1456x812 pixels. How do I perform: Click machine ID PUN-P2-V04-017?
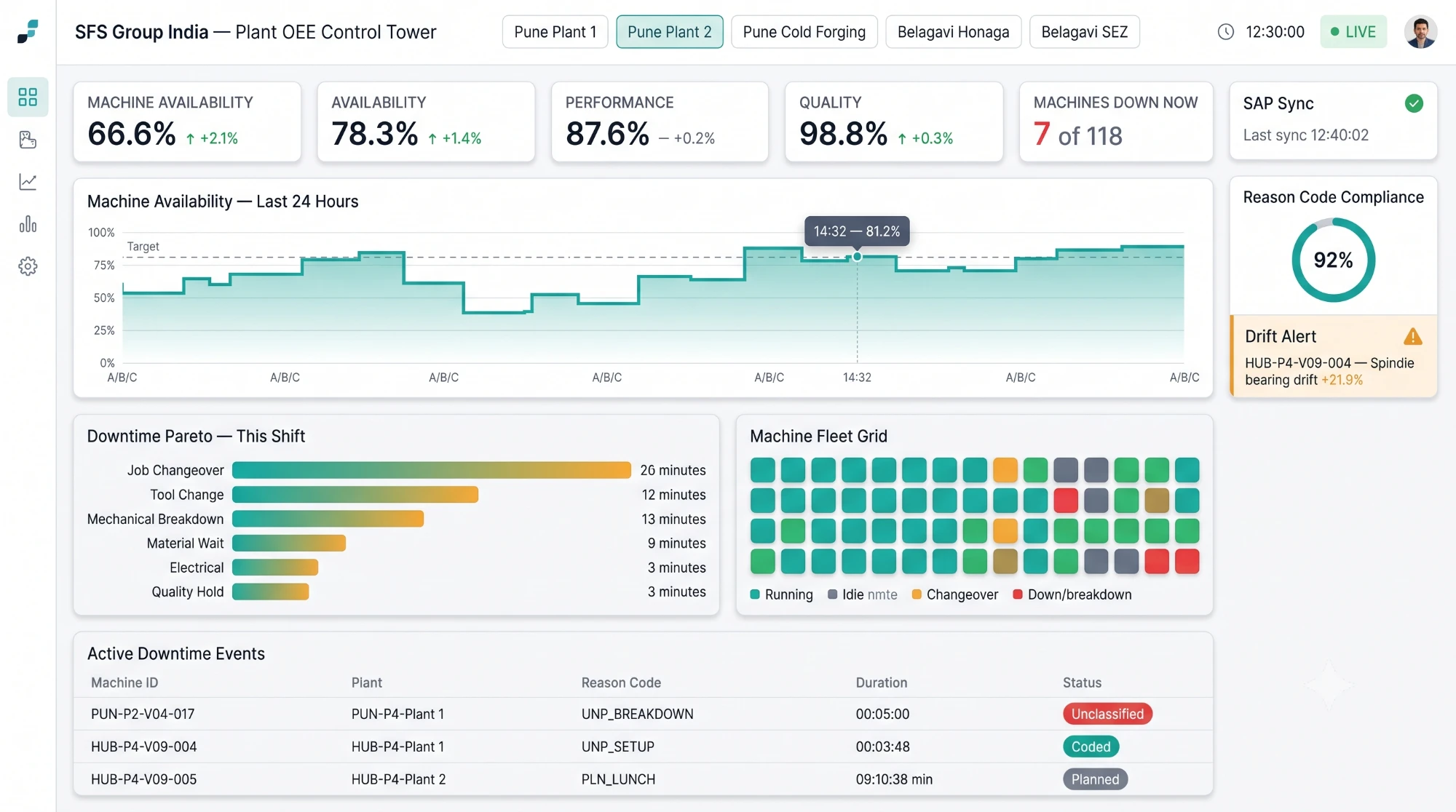(143, 714)
